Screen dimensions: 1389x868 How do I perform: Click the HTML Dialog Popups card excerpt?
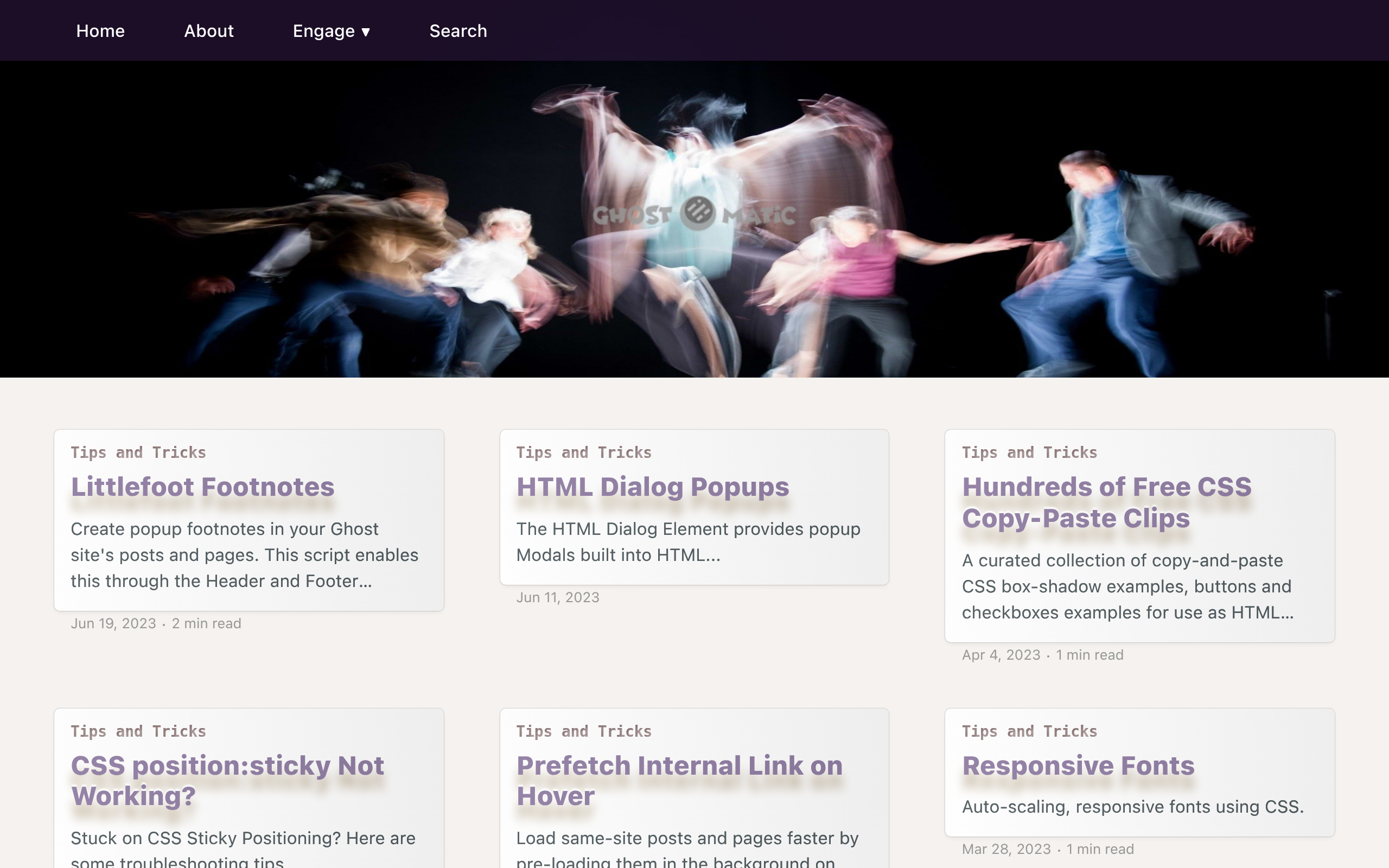tap(688, 542)
